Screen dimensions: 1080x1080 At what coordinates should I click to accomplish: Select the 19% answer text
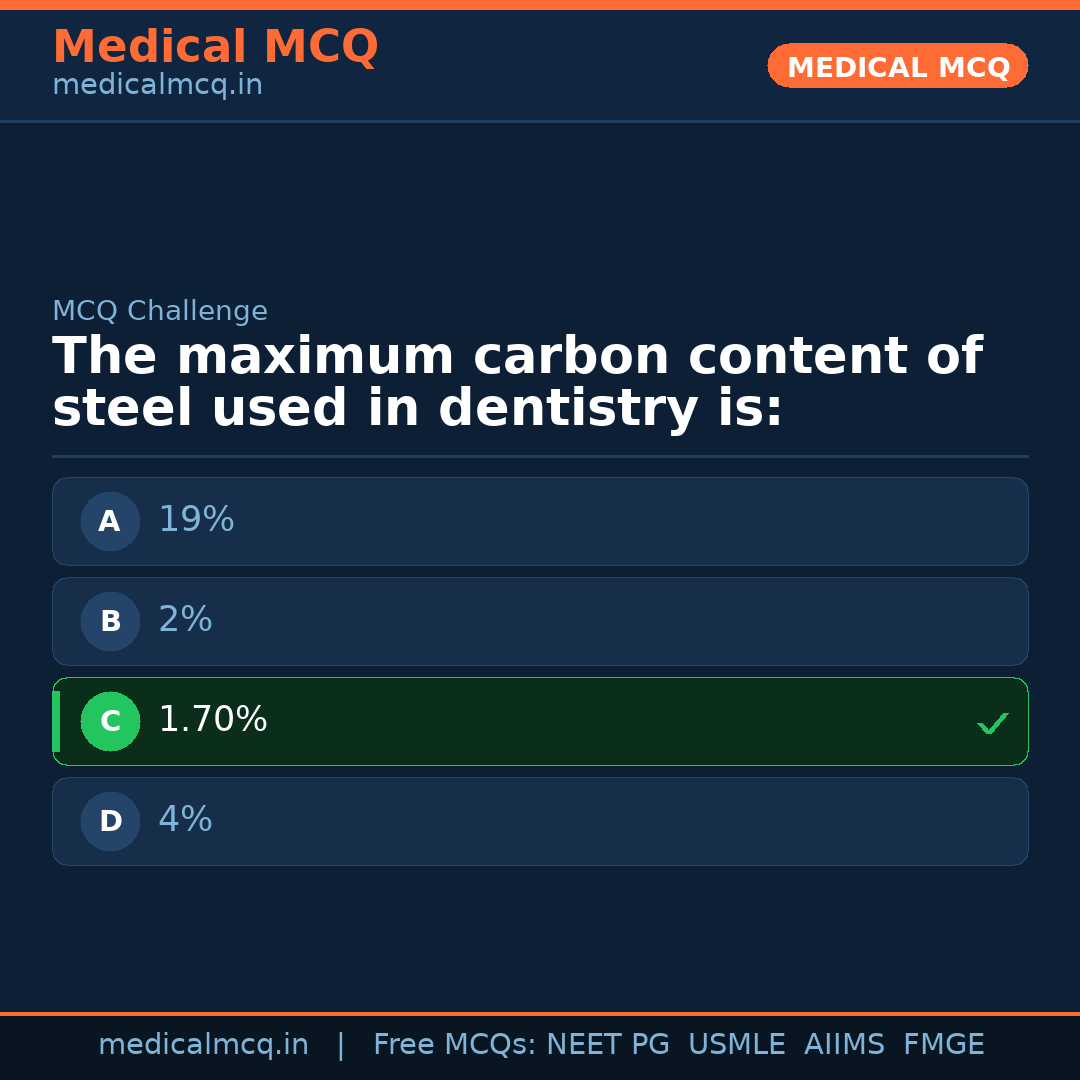click(196, 520)
